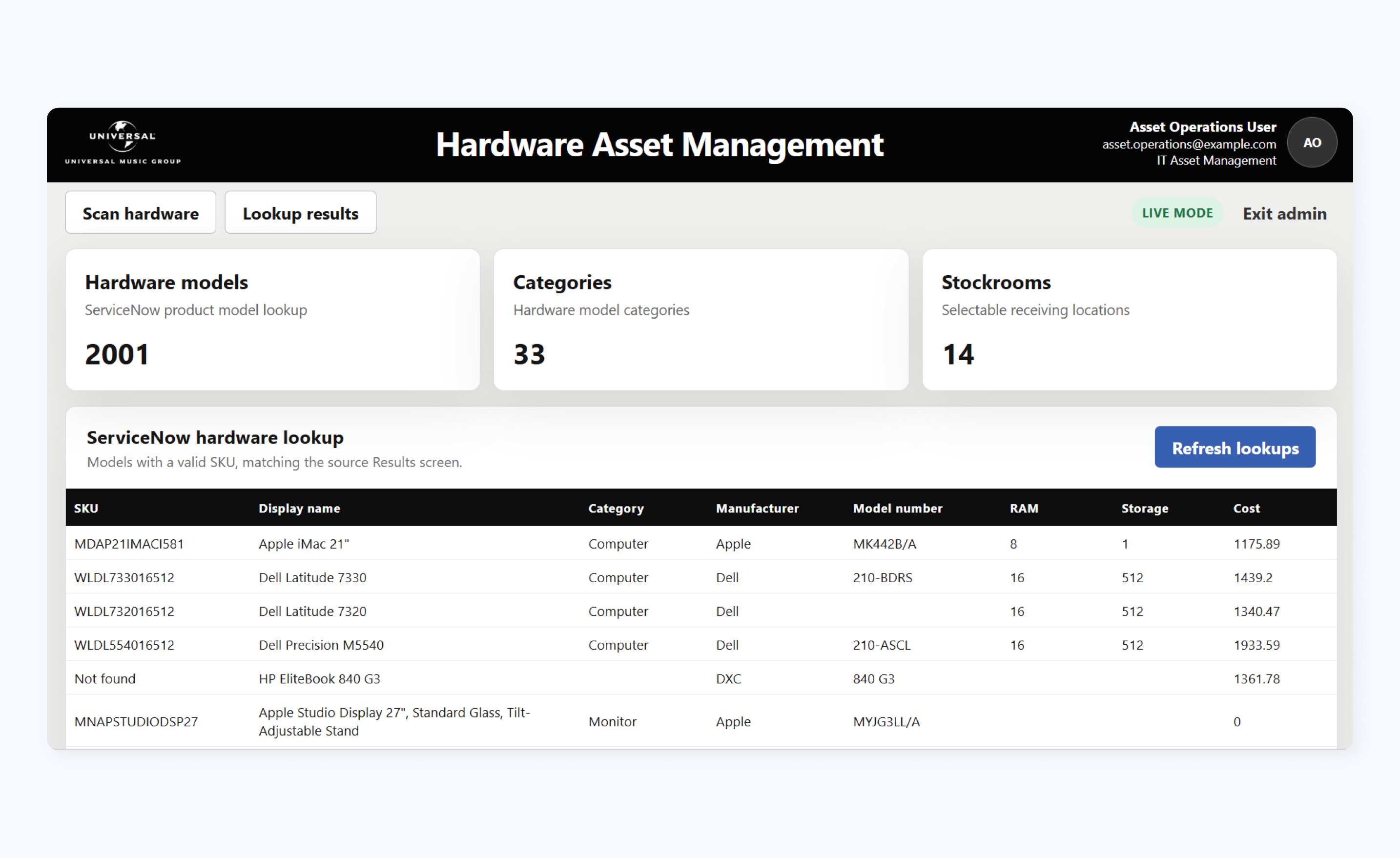
Task: Click the Cost column header
Action: [x=1247, y=508]
